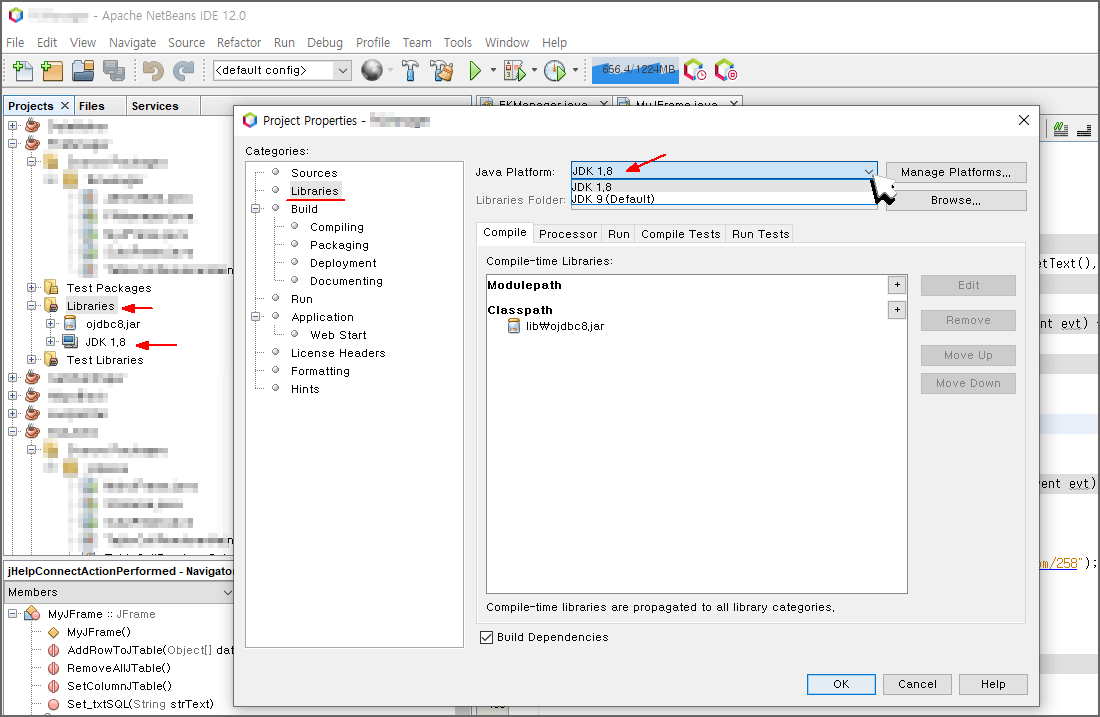This screenshot has width=1100, height=717.
Task: Expand the Test Packages node
Action: [32, 288]
